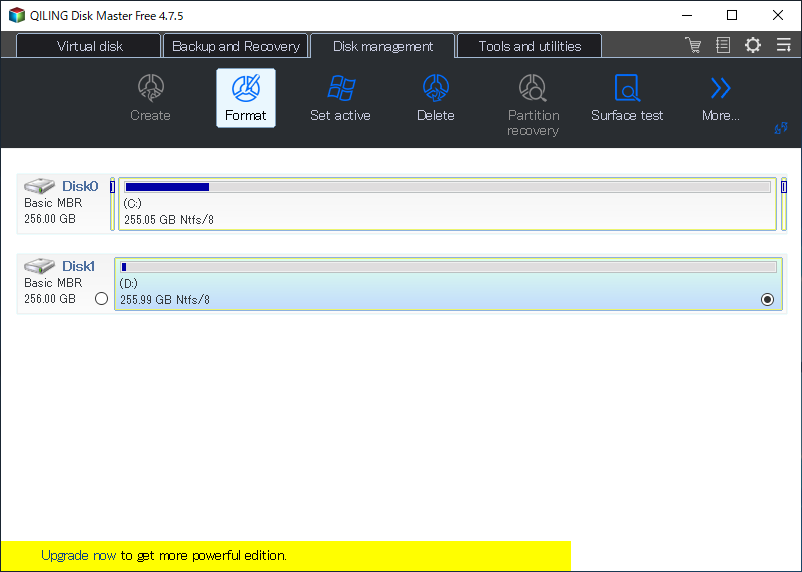This screenshot has height=572, width=802.
Task: Select the Disk1 radio button
Action: pos(101,299)
